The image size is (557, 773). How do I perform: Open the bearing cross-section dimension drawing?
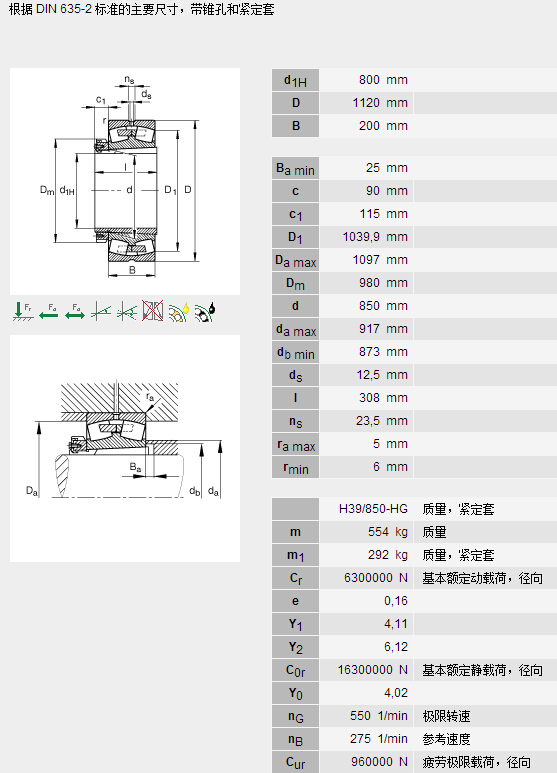click(x=125, y=181)
